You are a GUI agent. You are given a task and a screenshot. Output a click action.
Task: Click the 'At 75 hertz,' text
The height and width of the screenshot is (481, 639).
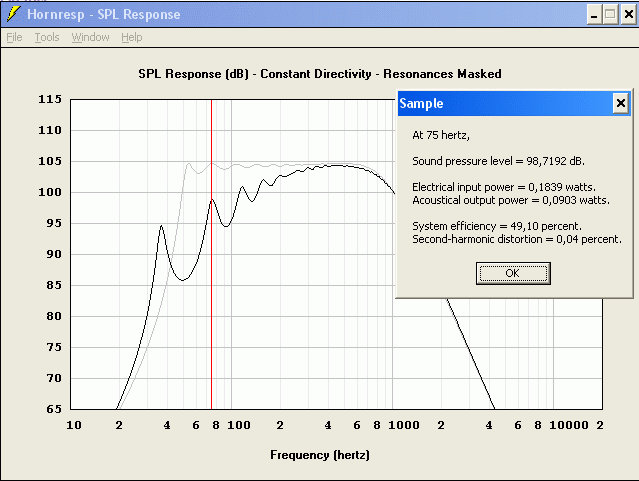pos(441,135)
